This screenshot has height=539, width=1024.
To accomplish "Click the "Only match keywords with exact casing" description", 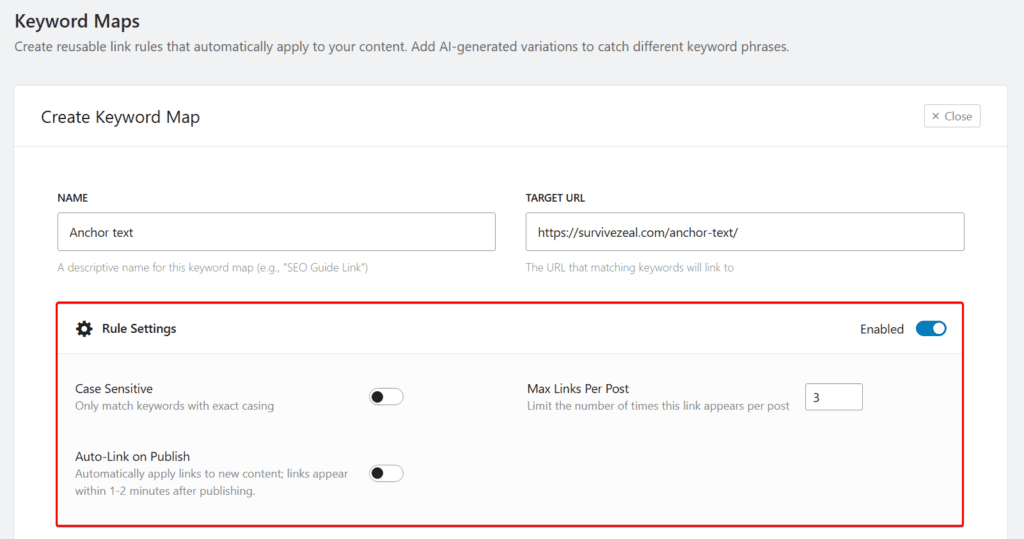I will point(174,406).
